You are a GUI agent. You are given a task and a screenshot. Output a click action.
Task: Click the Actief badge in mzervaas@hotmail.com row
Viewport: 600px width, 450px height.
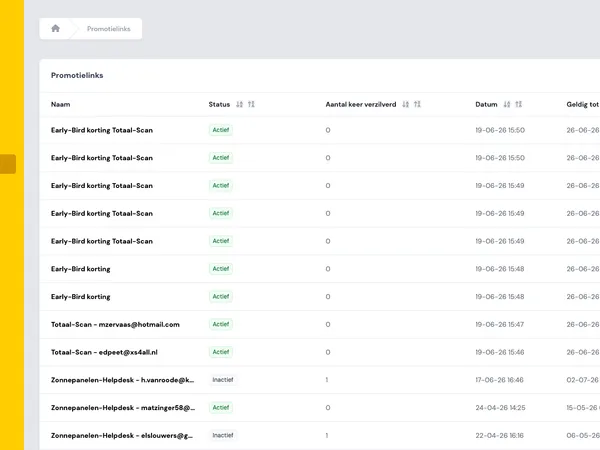[221, 324]
